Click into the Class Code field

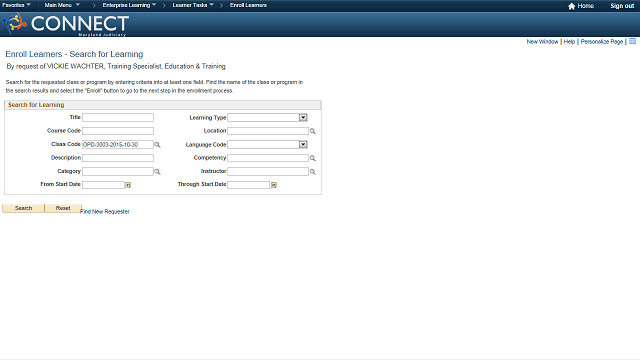(118, 144)
